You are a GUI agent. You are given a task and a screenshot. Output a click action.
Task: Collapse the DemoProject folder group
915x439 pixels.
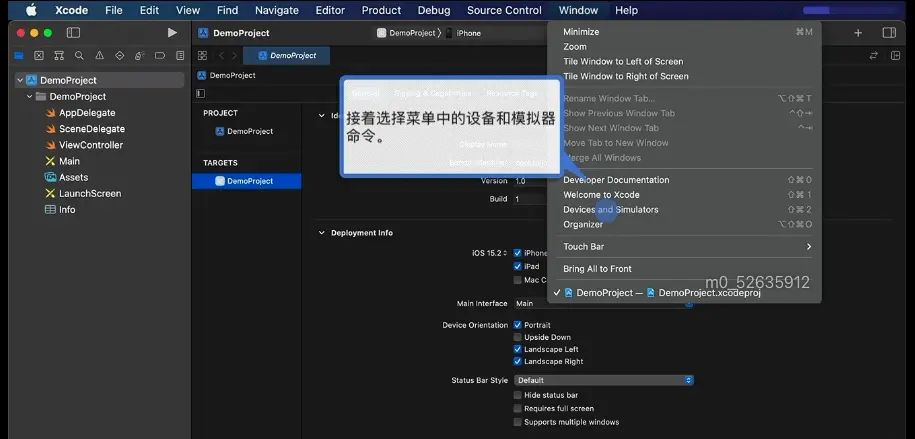tap(29, 96)
